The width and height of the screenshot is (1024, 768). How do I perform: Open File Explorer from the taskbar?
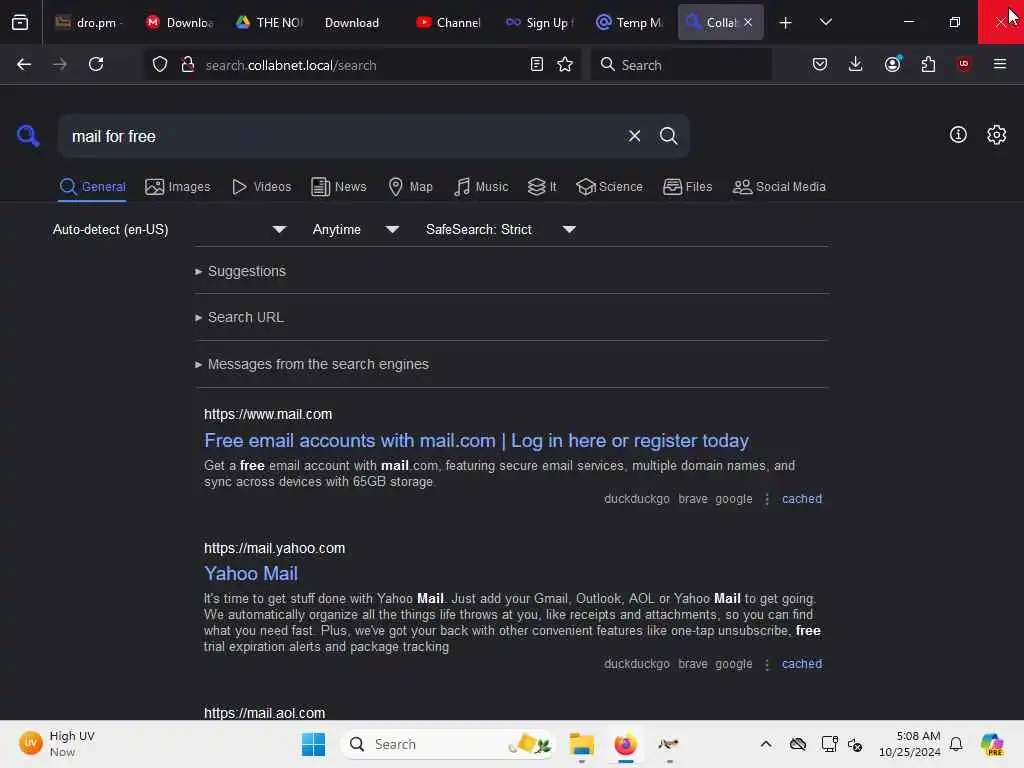point(581,744)
